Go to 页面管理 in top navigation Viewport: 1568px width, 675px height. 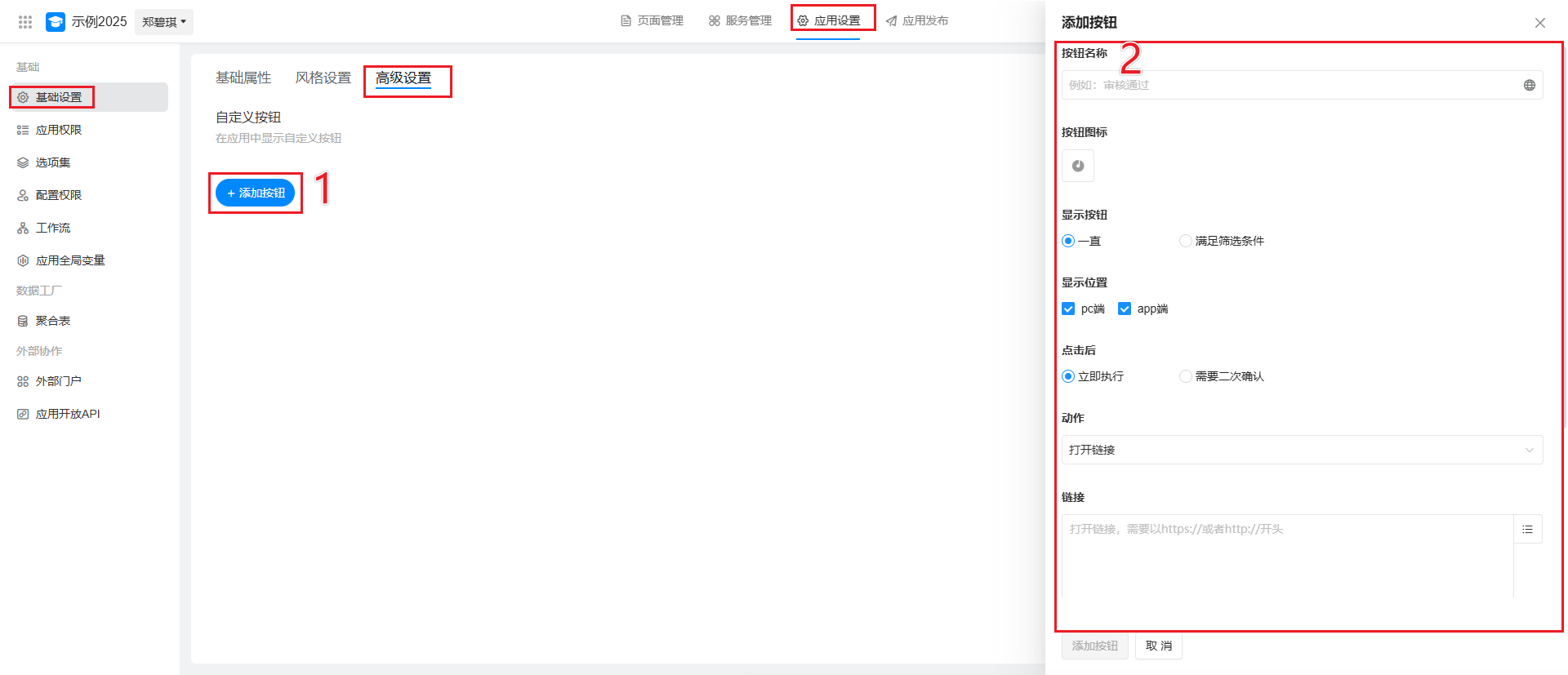(652, 20)
